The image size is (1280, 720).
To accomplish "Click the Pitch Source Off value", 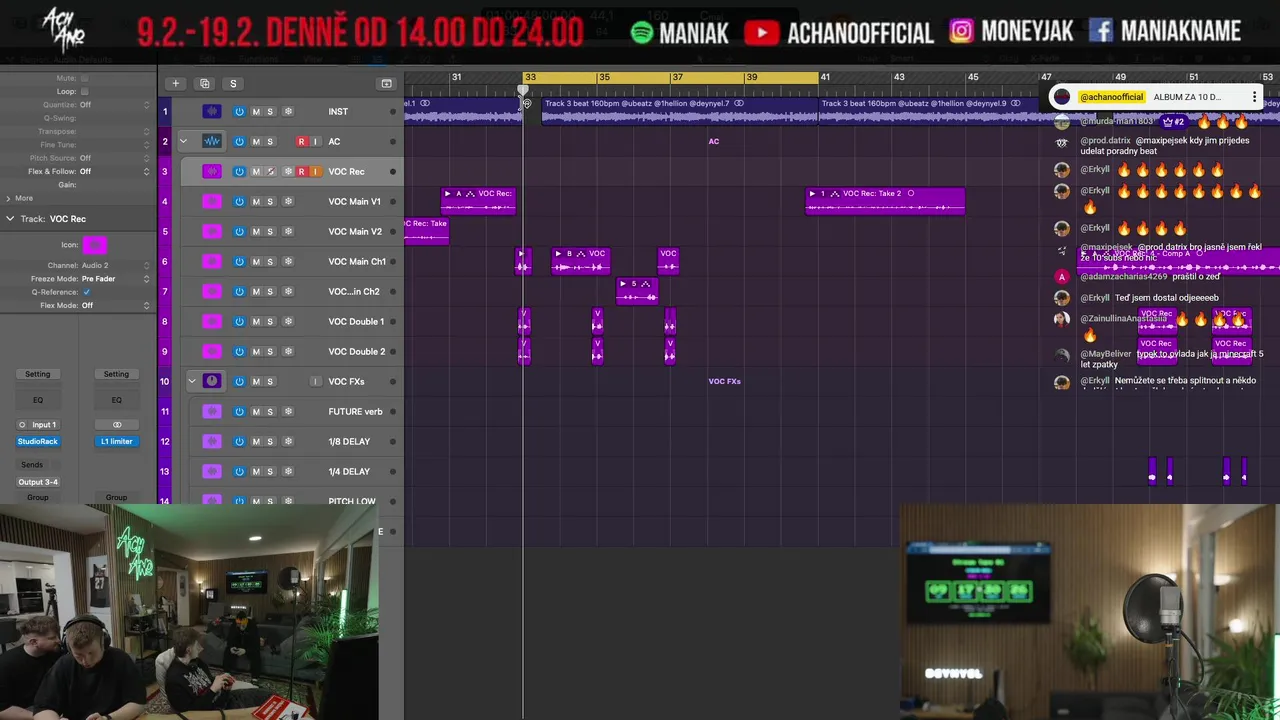I will click(85, 158).
